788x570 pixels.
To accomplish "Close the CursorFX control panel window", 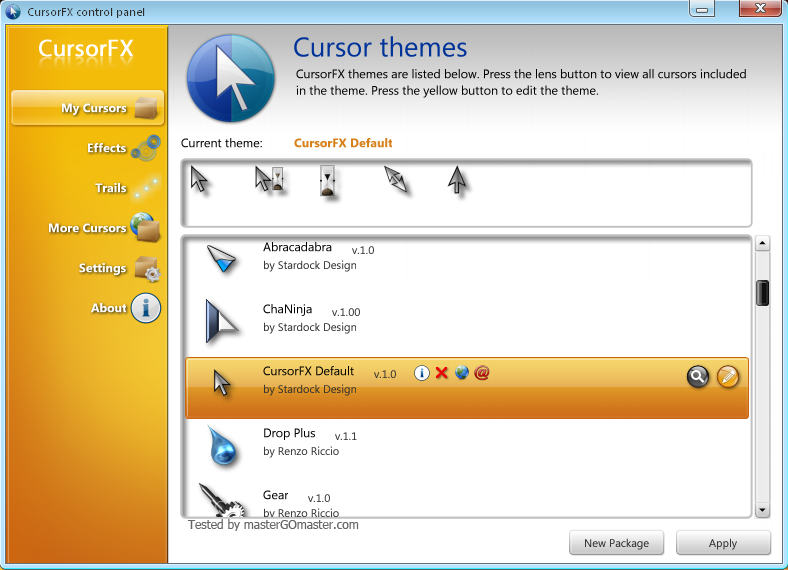I will [760, 8].
